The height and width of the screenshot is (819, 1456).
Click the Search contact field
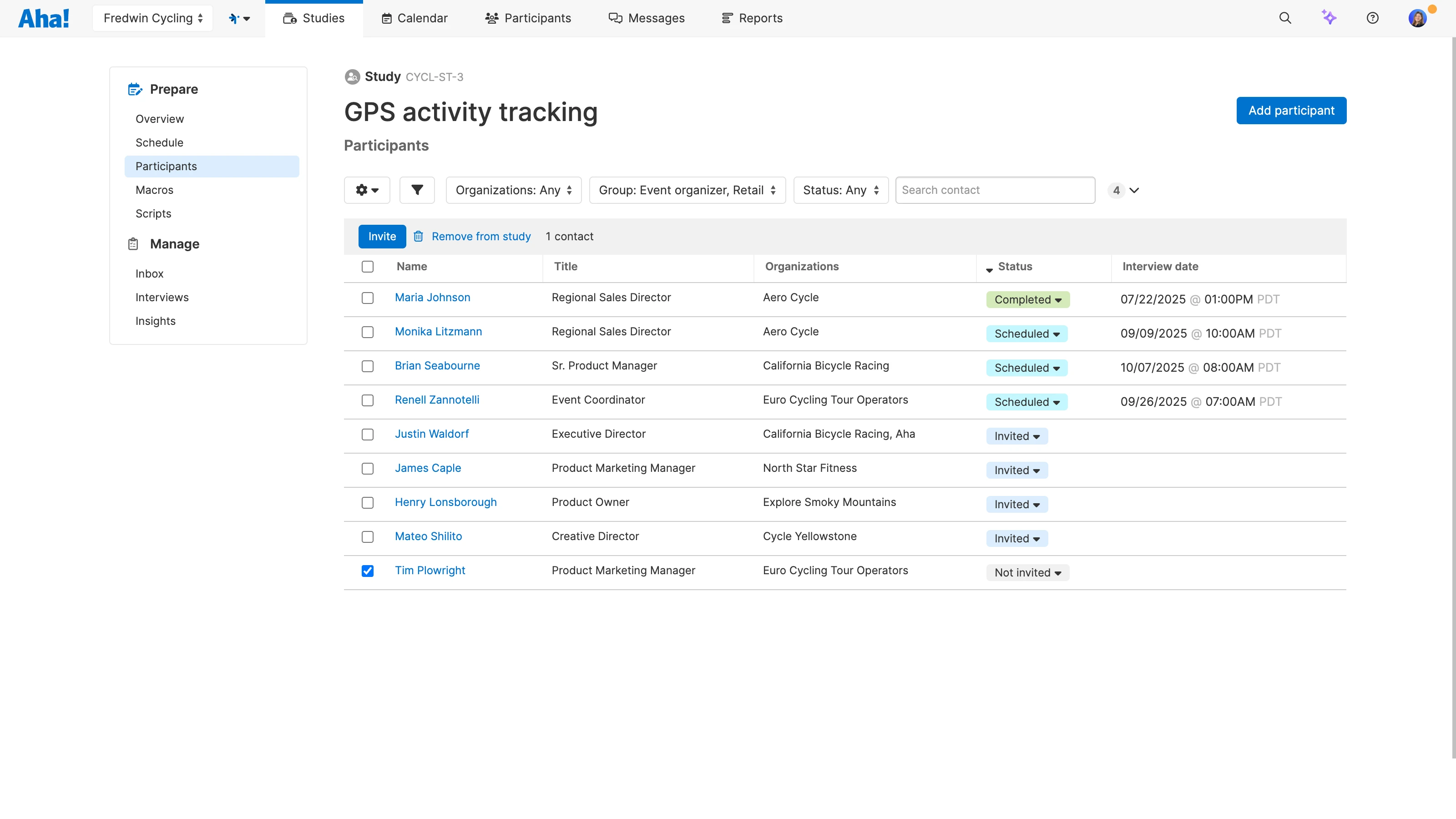click(995, 190)
